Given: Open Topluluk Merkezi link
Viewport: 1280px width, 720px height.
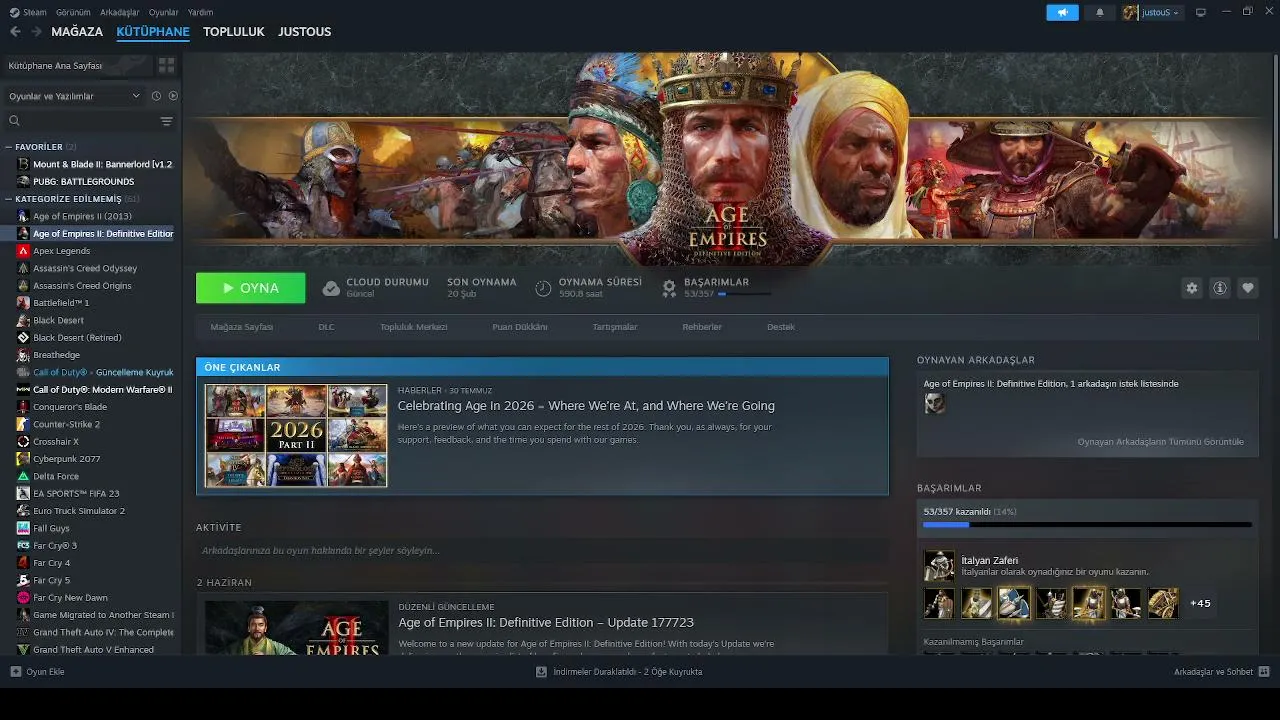Looking at the screenshot, I should [x=413, y=327].
